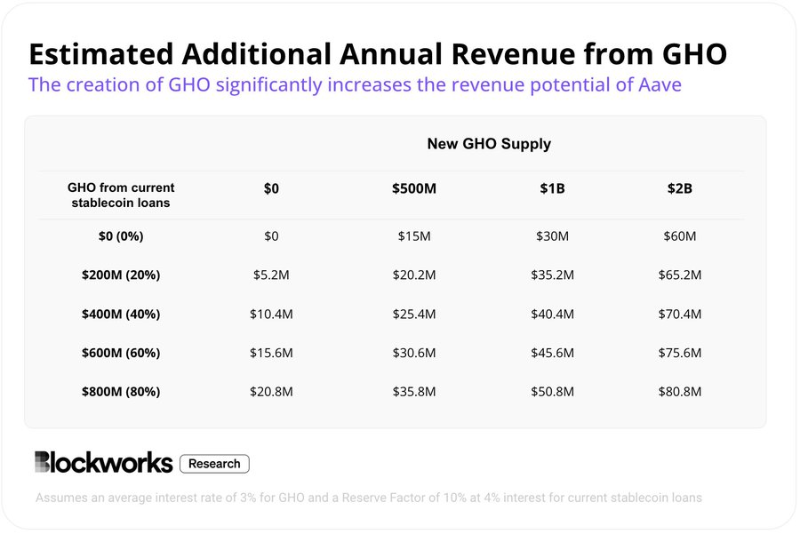Select the $800M (80%) row label
Screen dimensions: 800x534
(121, 392)
